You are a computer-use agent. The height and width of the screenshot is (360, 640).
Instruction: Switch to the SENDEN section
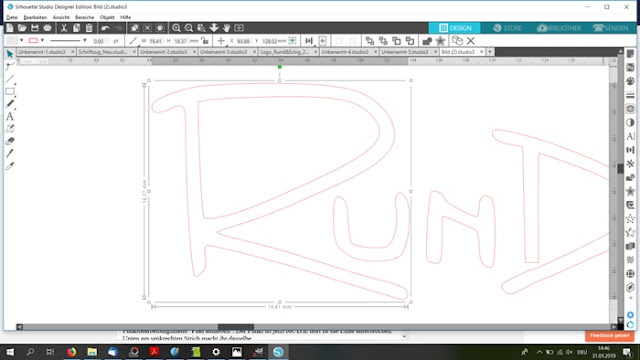pos(611,28)
